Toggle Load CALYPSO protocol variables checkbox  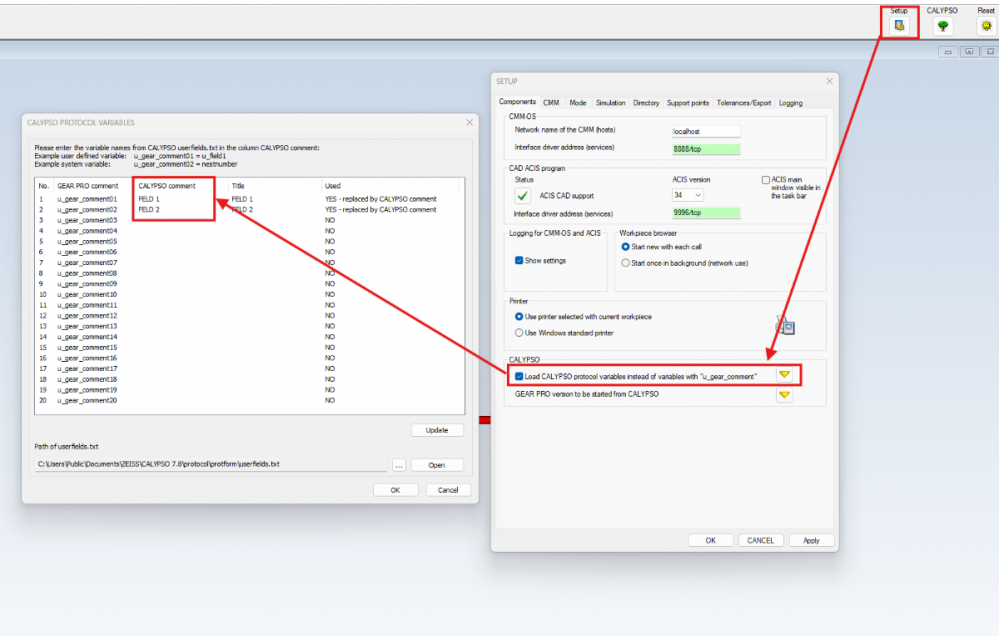click(x=519, y=377)
